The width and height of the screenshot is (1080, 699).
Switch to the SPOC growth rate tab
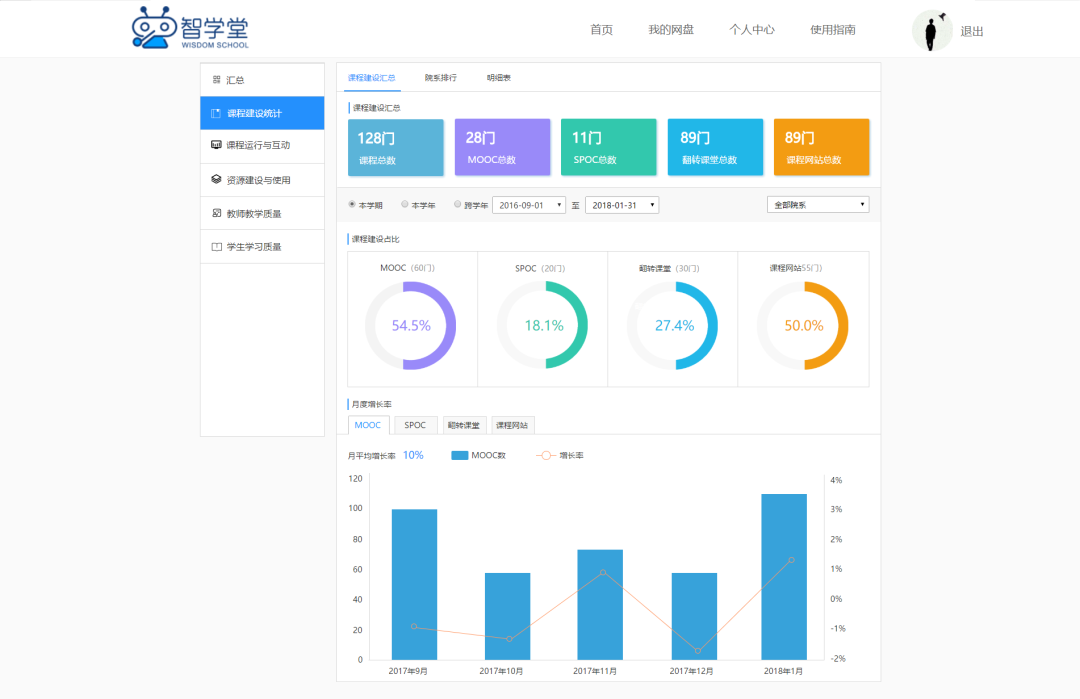click(x=415, y=425)
